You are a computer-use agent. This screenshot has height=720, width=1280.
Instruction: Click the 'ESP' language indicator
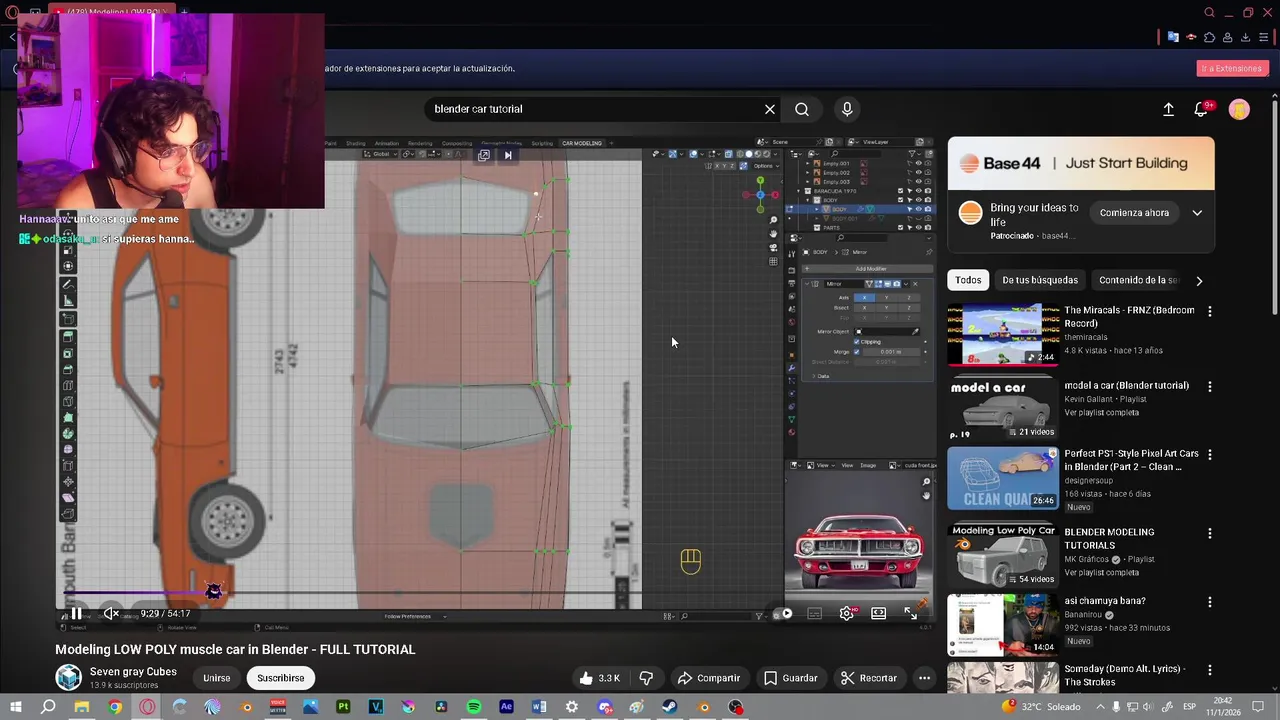click(1190, 707)
